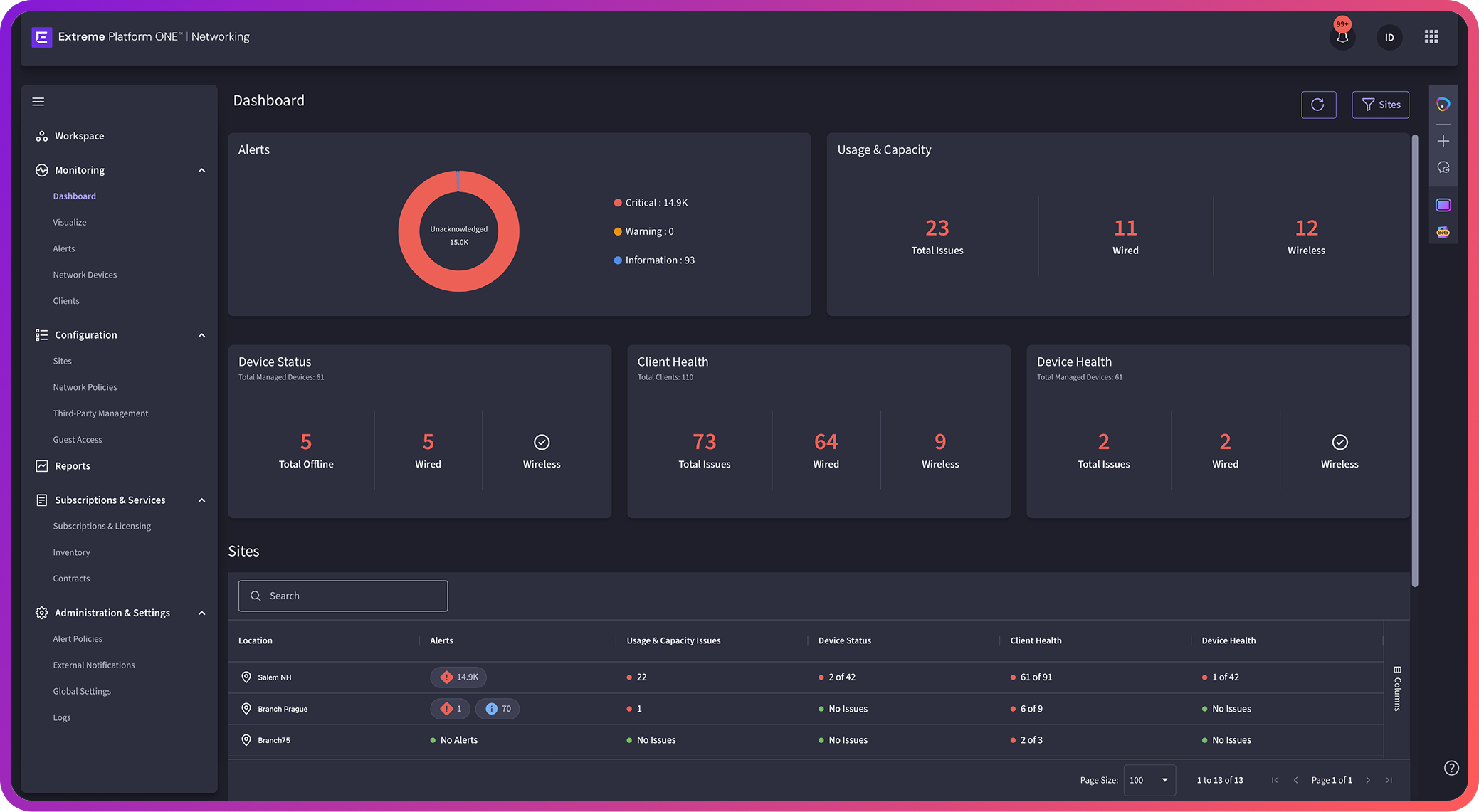The image size is (1479, 812).
Task: Open the ID user profile avatar
Action: (1389, 37)
